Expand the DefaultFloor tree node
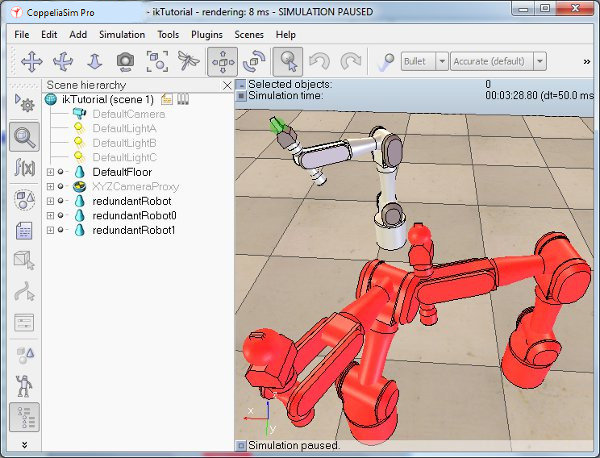The height and width of the screenshot is (458, 600). [50, 172]
